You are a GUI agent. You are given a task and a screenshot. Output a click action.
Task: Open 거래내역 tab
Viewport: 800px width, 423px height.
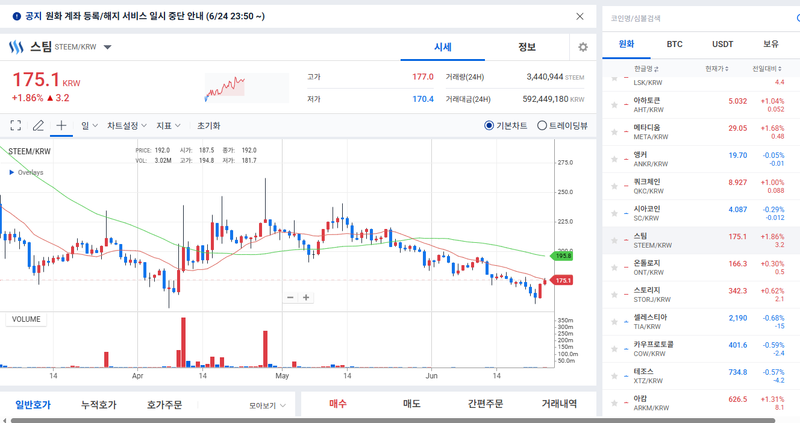(559, 404)
